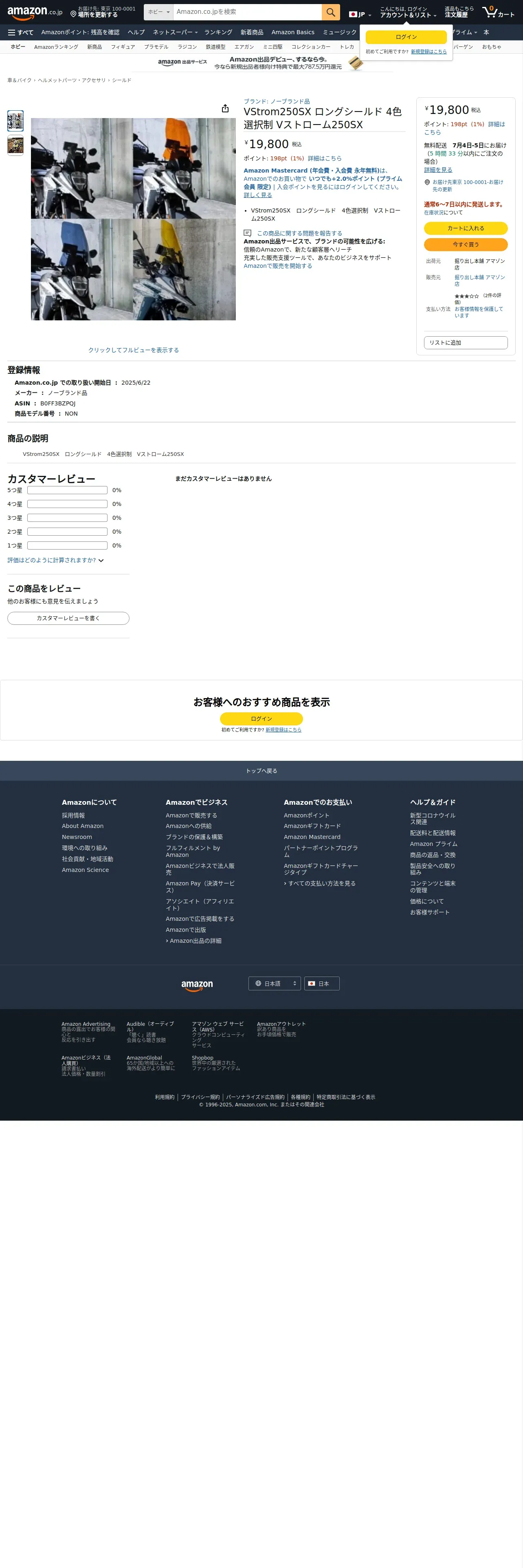Click トップへ戻る bar
This screenshot has height=1568, width=523.
tap(261, 771)
